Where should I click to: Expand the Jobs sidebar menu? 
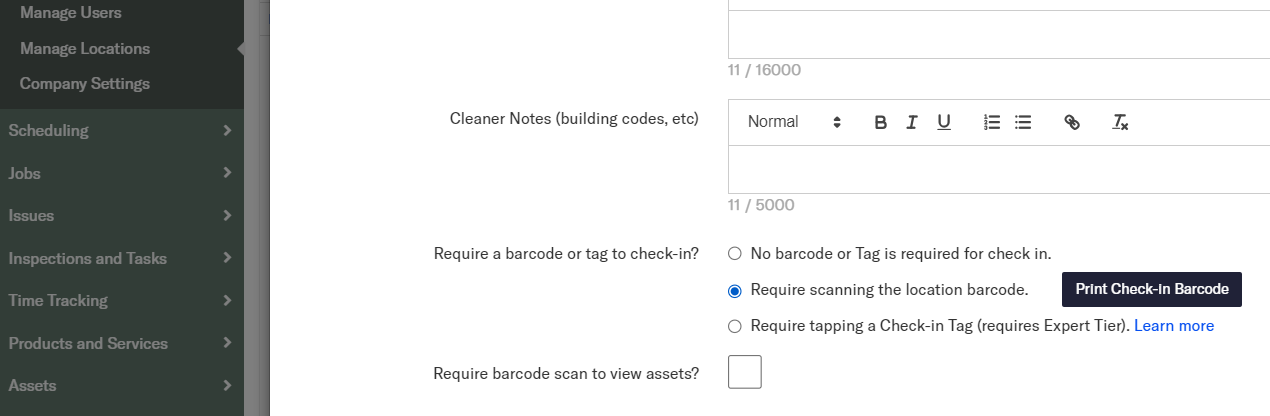click(x=121, y=173)
